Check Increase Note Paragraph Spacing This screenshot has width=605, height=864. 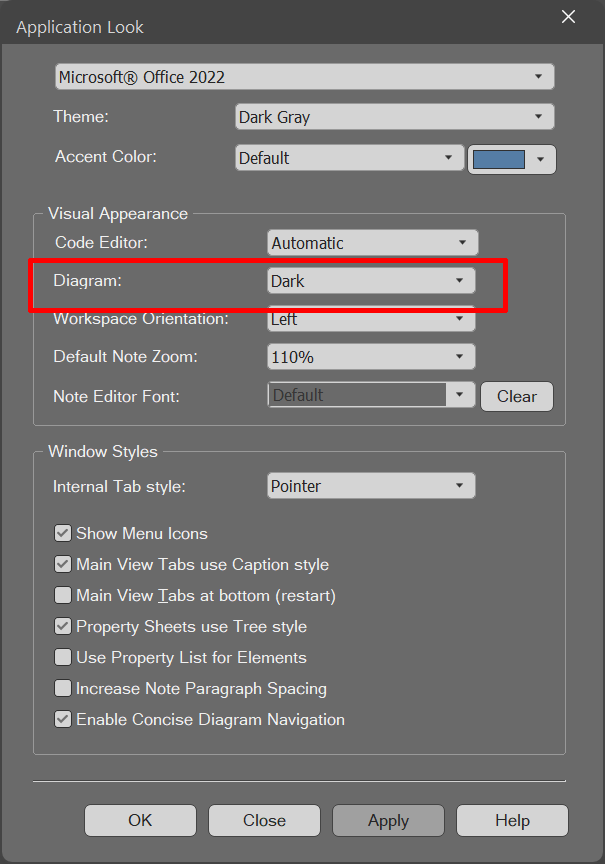[63, 689]
